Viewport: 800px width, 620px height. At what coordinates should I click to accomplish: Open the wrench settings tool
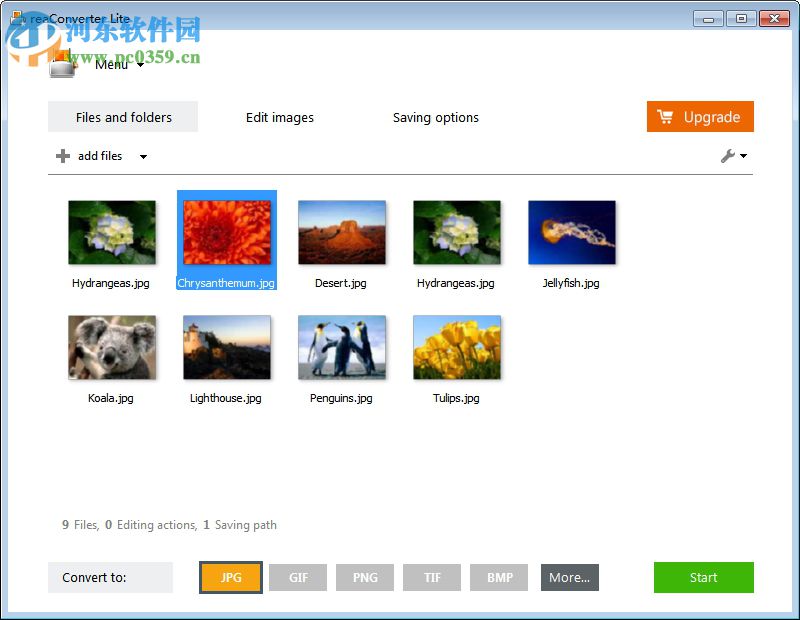[x=728, y=156]
